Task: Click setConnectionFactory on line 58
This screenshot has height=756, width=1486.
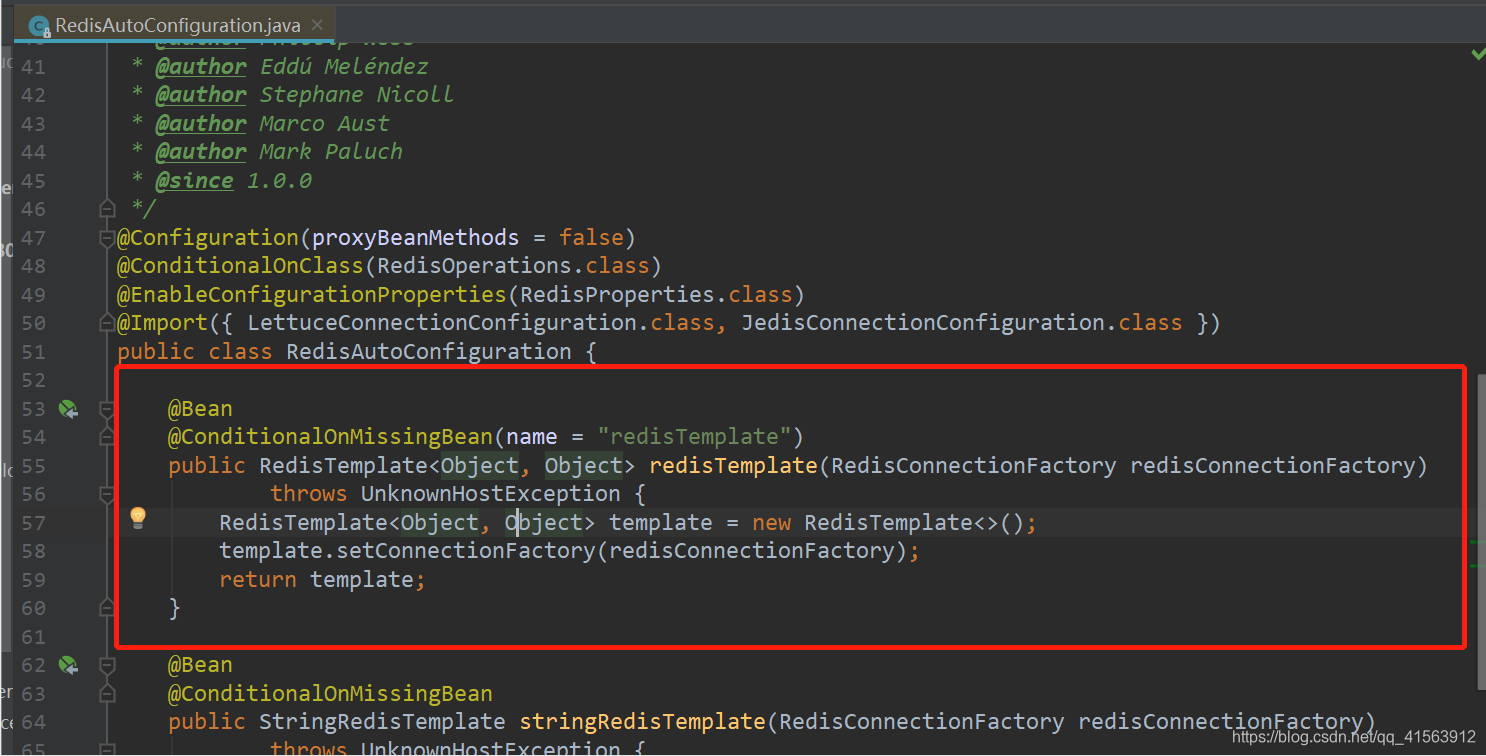Action: [466, 551]
